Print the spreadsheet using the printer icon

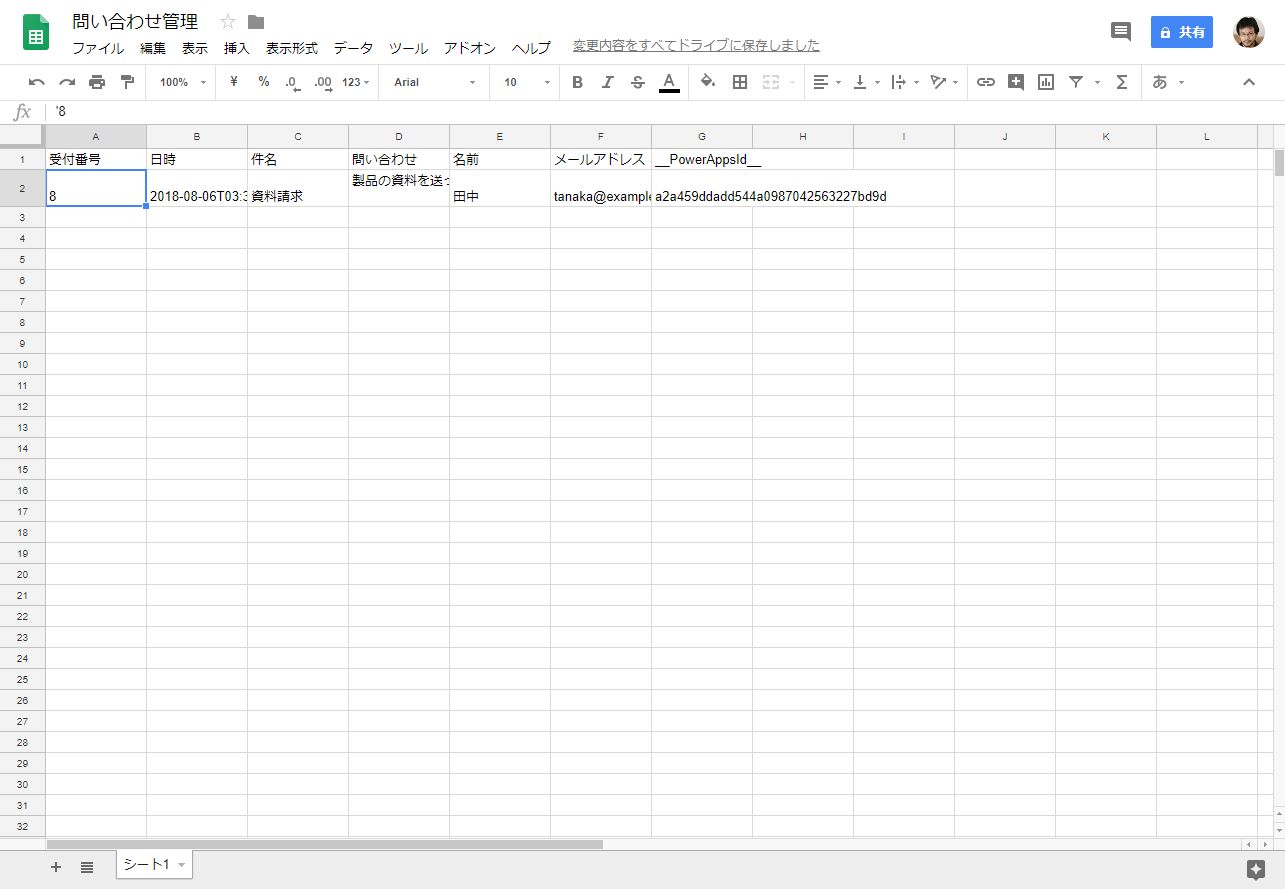pyautogui.click(x=97, y=82)
